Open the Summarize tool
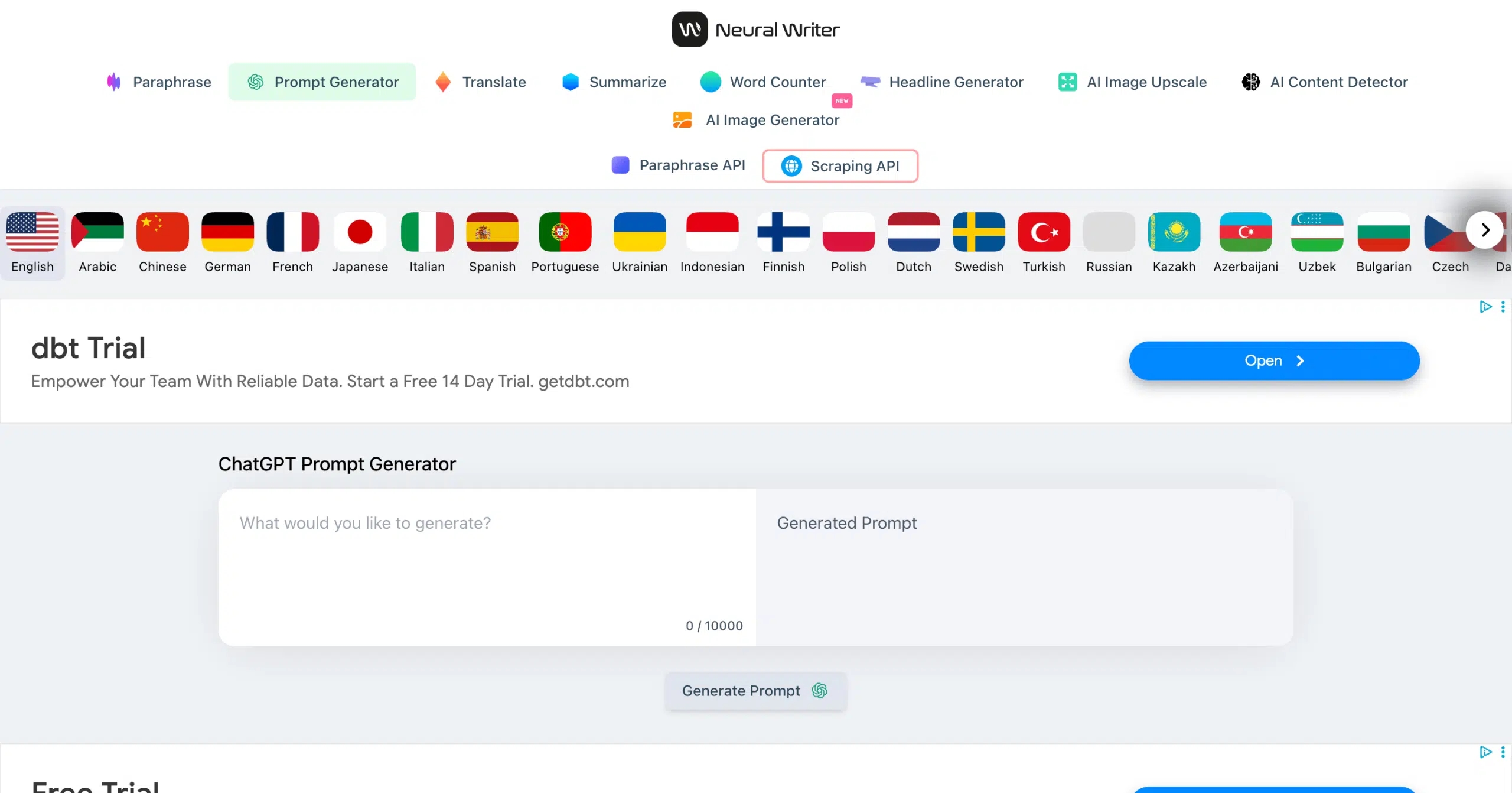 (x=614, y=82)
